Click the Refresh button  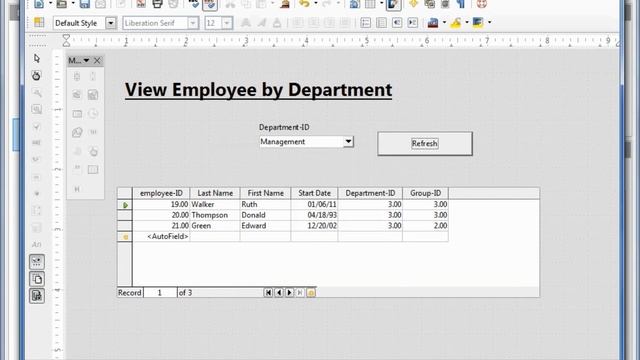pyautogui.click(x=425, y=143)
